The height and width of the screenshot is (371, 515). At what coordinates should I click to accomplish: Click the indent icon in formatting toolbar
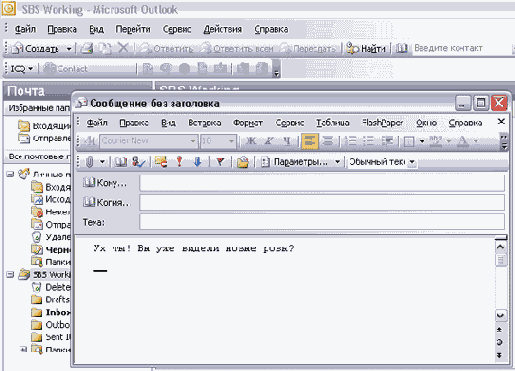point(387,141)
